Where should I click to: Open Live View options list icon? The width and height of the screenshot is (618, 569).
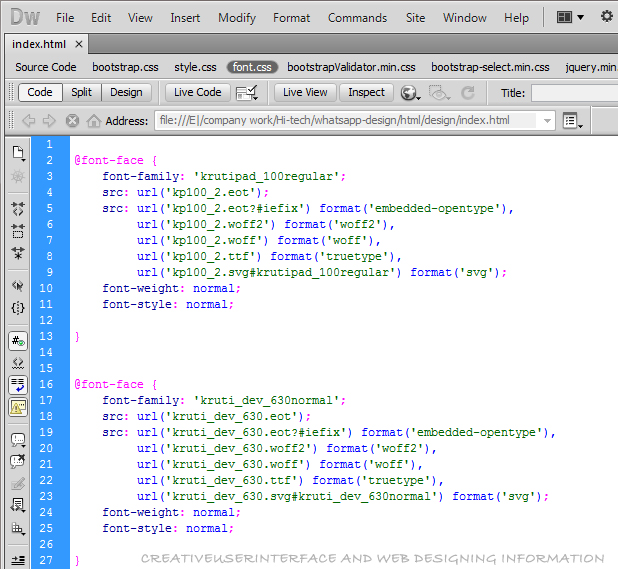coord(573,121)
